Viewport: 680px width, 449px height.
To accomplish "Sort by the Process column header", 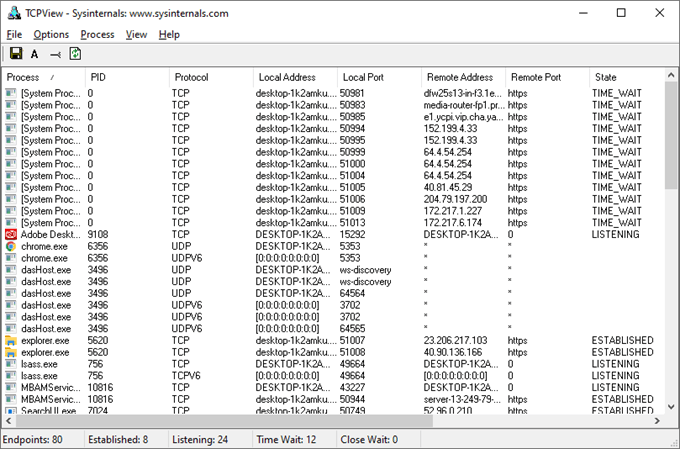I will pos(44,77).
